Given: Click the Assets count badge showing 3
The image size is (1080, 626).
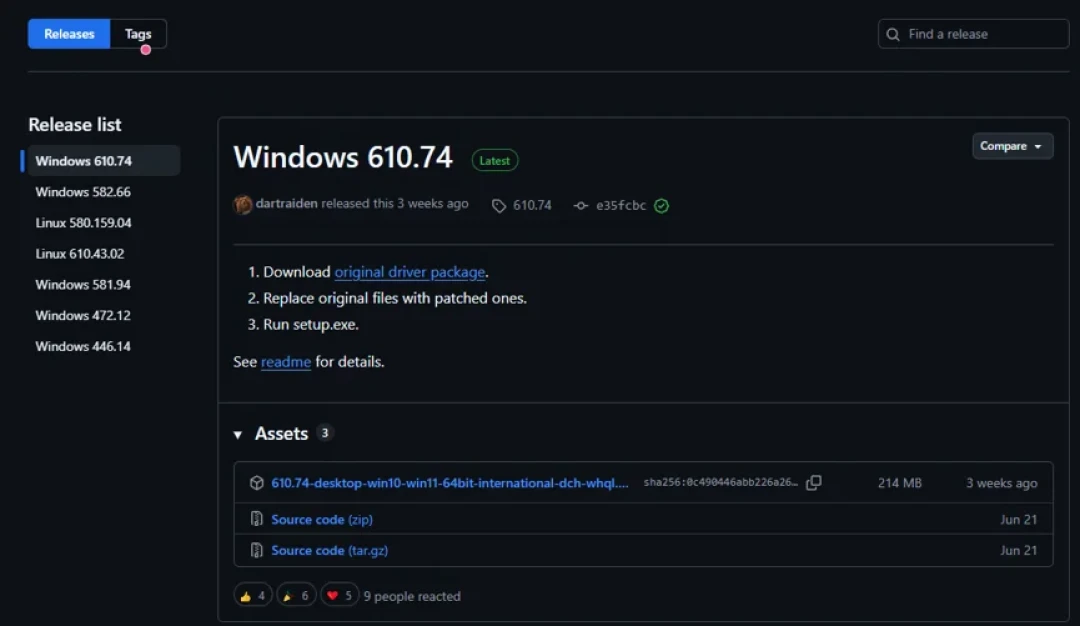Looking at the screenshot, I should [x=324, y=432].
